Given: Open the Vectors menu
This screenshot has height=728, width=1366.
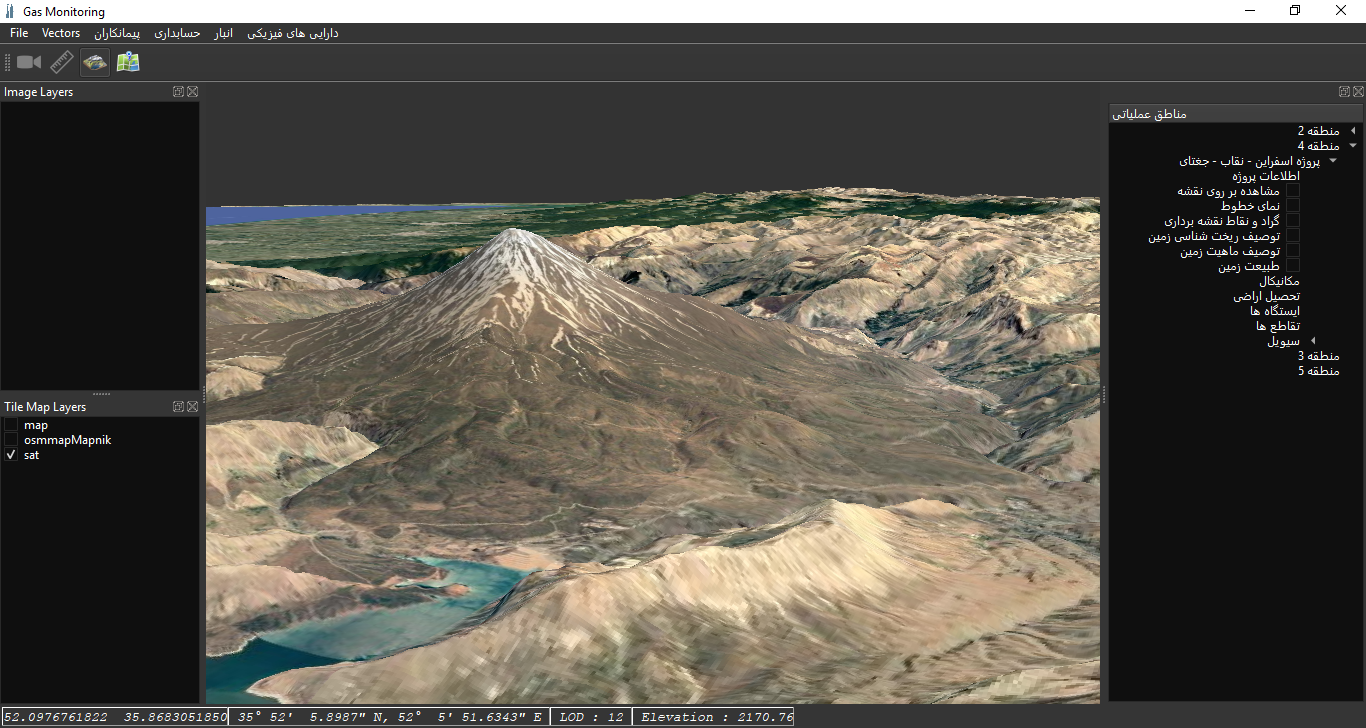Looking at the screenshot, I should [x=61, y=33].
